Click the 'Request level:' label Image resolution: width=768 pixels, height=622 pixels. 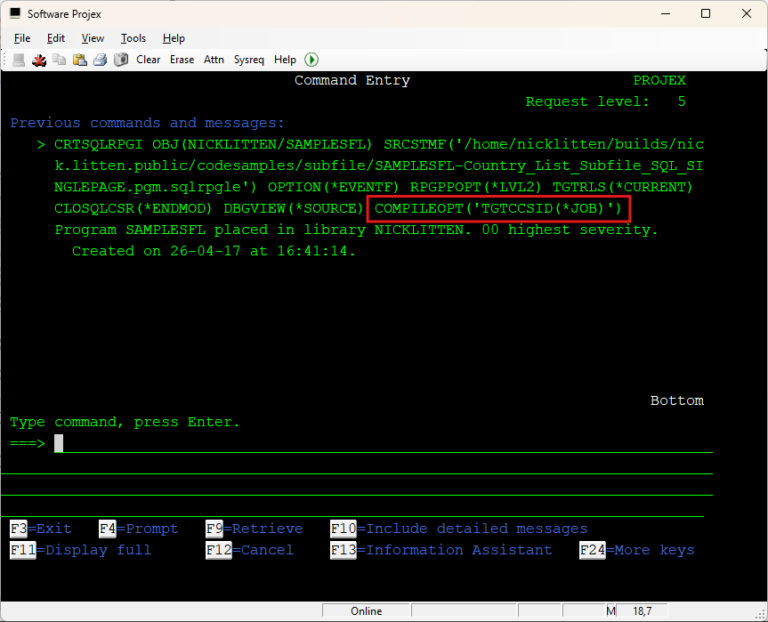coord(587,102)
